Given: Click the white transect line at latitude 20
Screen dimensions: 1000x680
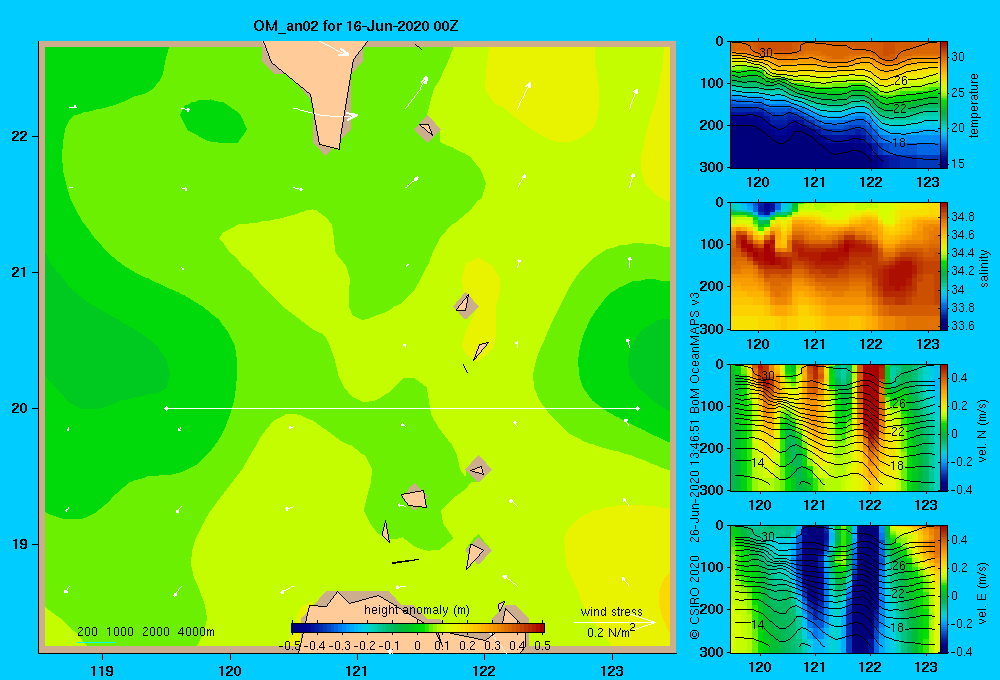Looking at the screenshot, I should pyautogui.click(x=402, y=408).
